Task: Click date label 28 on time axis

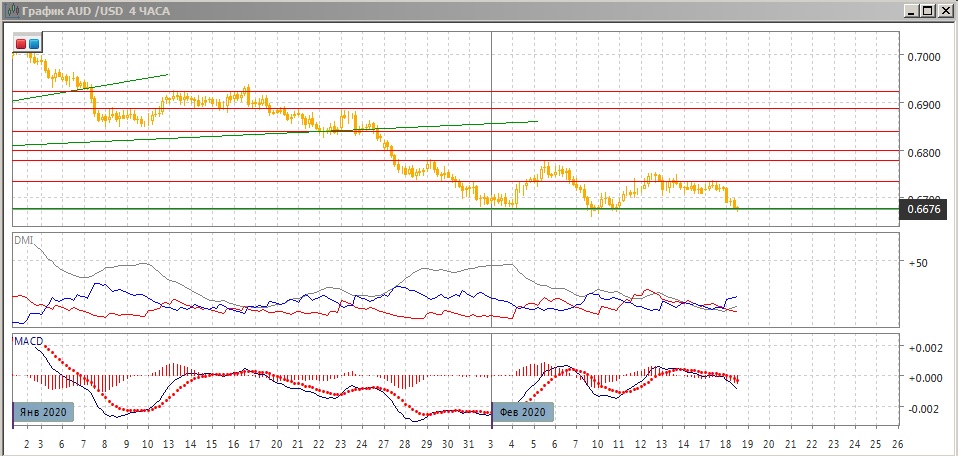Action: (405, 444)
